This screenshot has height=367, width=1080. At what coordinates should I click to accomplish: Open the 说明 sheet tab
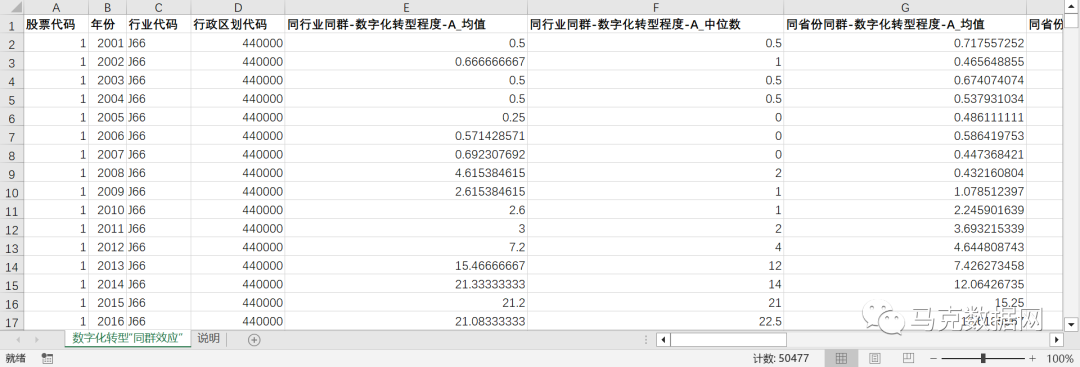tap(208, 338)
